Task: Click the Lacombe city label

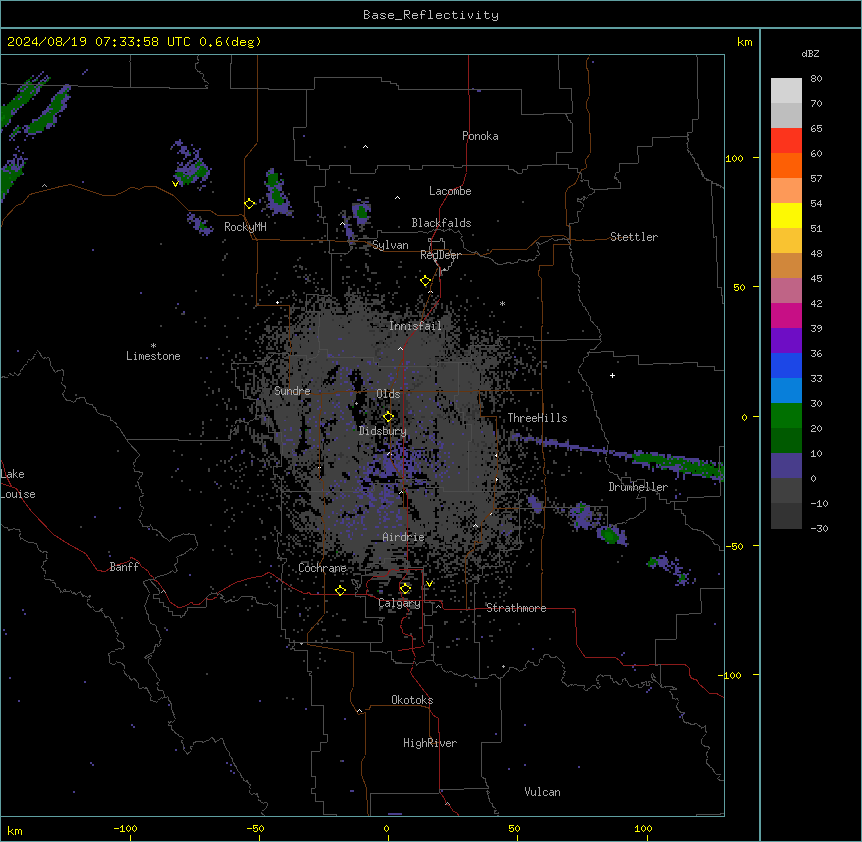Action: 450,191
